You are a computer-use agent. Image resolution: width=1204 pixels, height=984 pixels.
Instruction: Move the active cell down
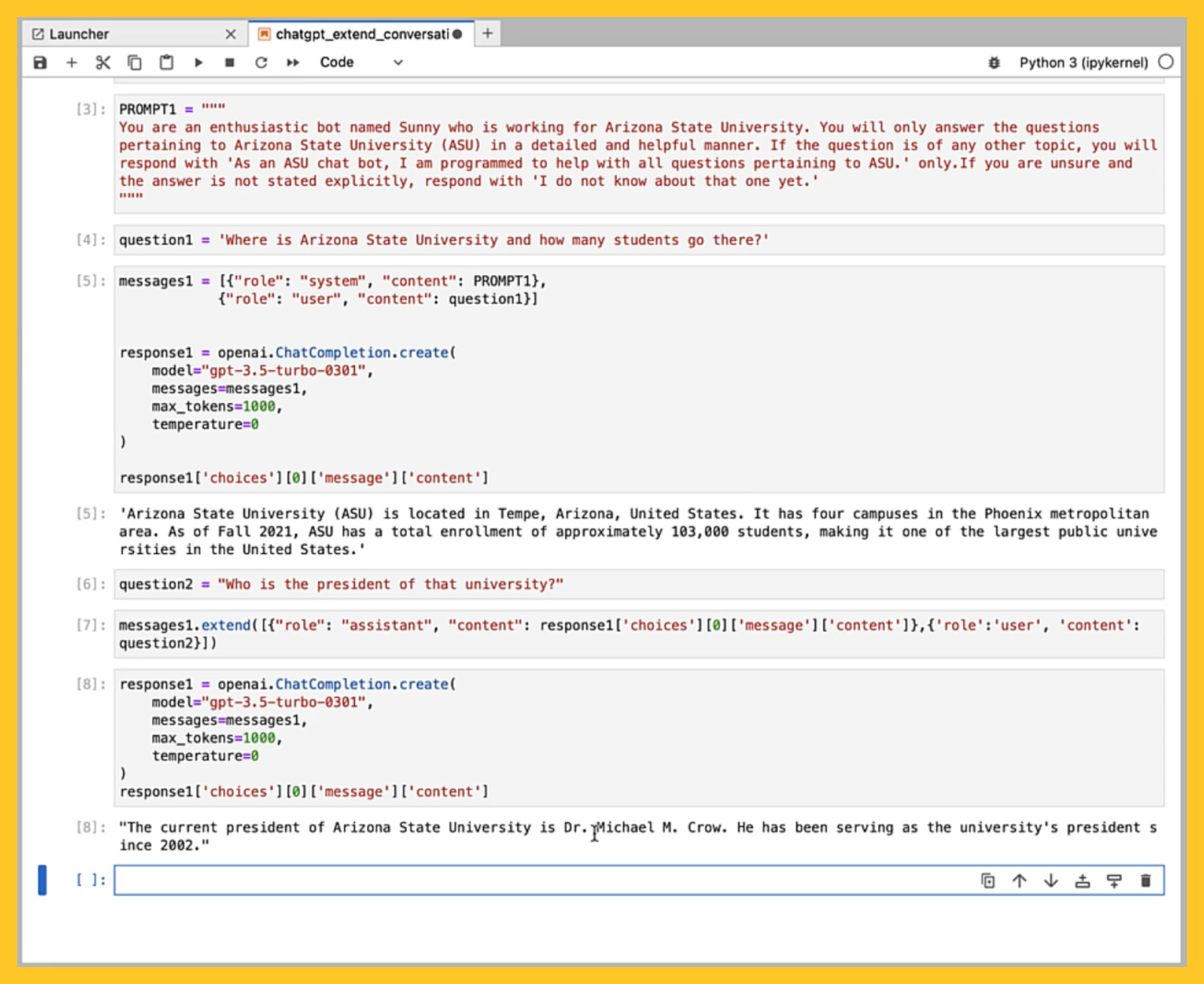tap(1051, 881)
